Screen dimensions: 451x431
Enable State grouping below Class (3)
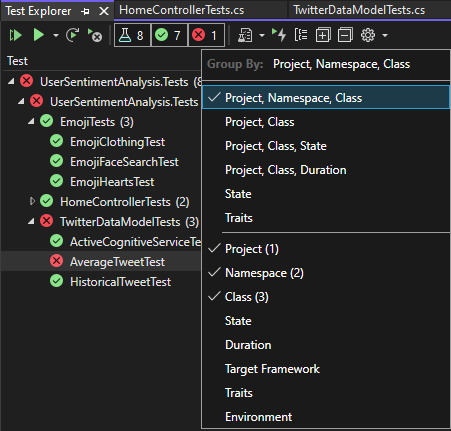pyautogui.click(x=326, y=321)
